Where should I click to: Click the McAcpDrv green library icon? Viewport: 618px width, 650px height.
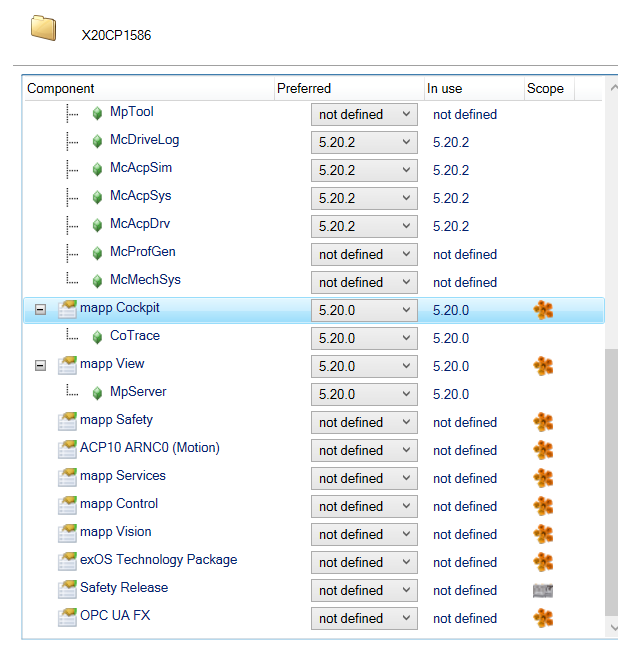(x=97, y=225)
